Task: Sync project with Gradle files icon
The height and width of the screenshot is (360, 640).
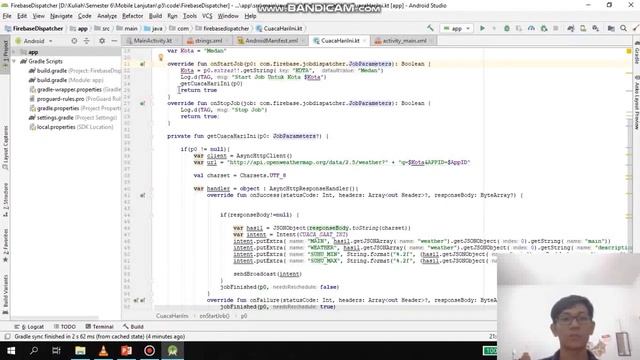Action: 571,28
